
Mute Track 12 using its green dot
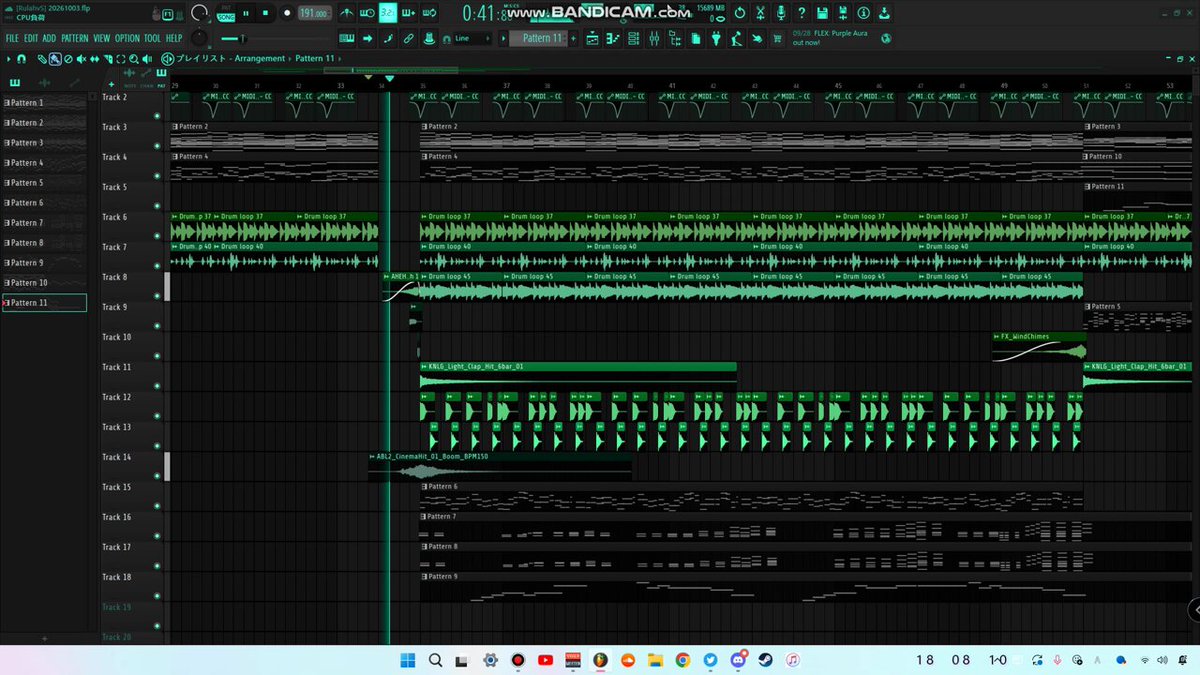(x=157, y=416)
